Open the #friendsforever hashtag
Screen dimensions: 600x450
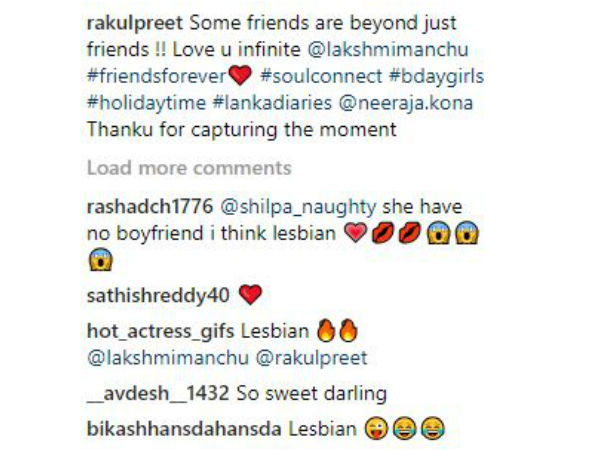point(156,76)
